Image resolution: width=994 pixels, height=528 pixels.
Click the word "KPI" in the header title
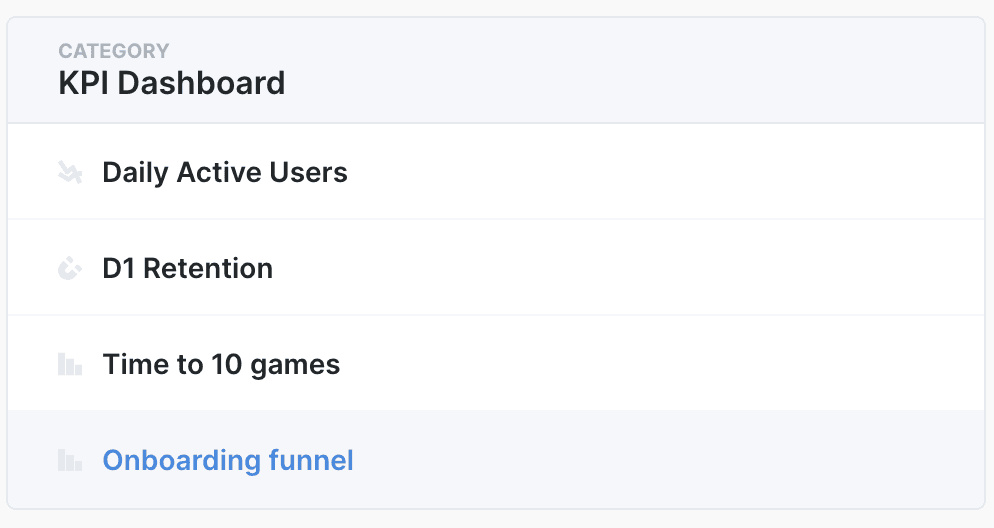(x=84, y=83)
